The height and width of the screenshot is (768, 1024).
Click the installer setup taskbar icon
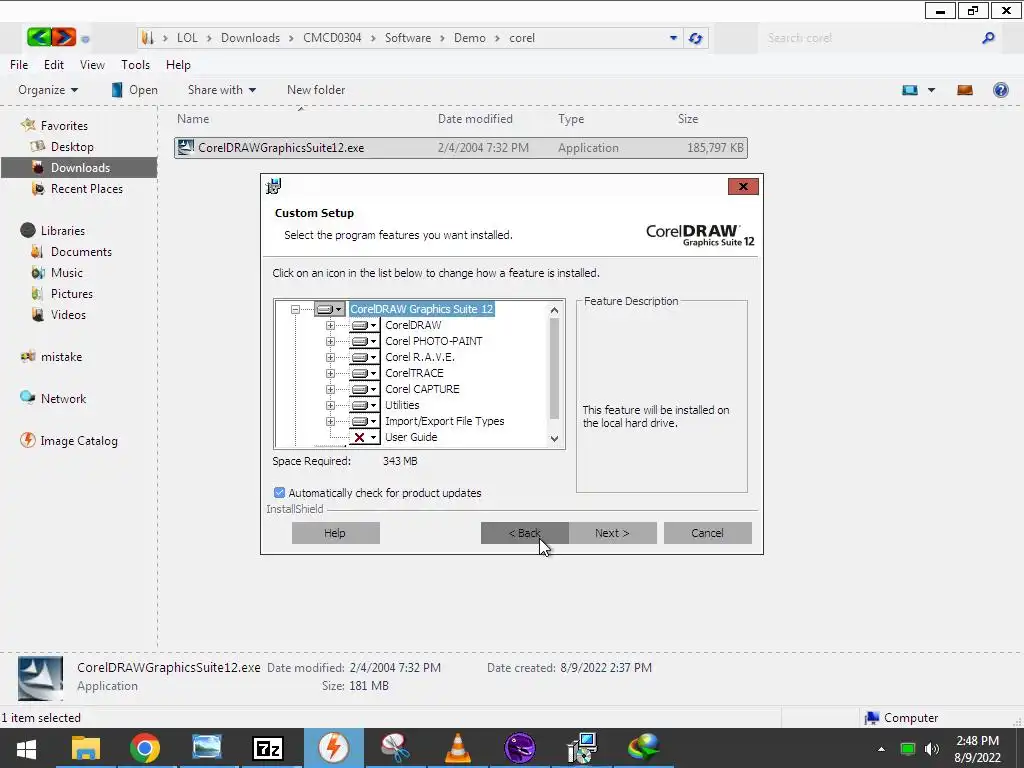(581, 748)
